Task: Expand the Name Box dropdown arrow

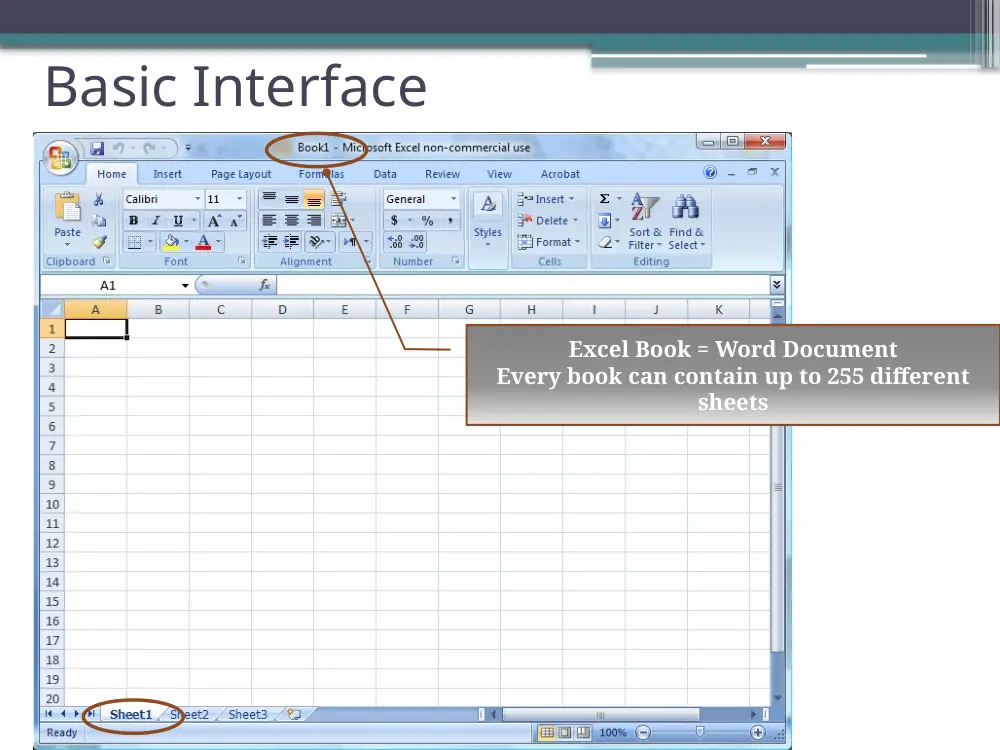Action: [x=185, y=285]
